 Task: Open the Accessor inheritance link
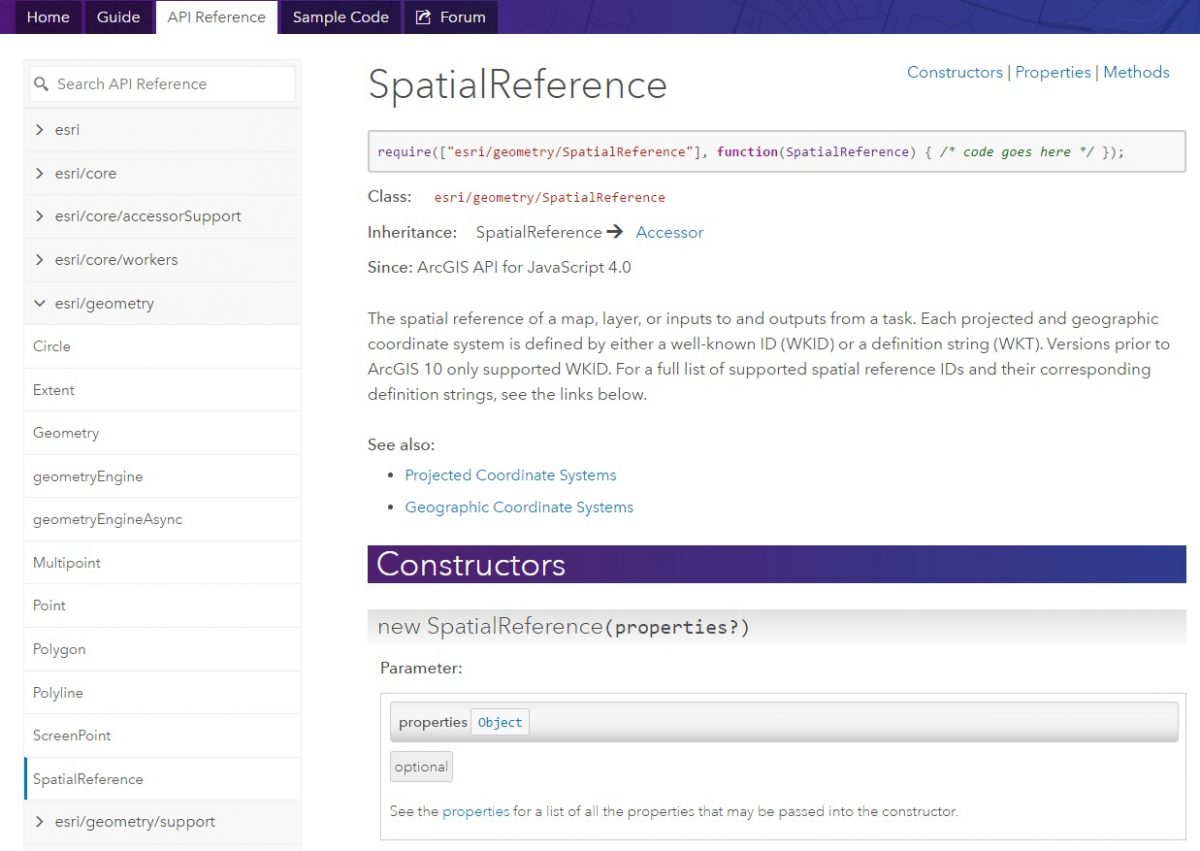tap(669, 232)
